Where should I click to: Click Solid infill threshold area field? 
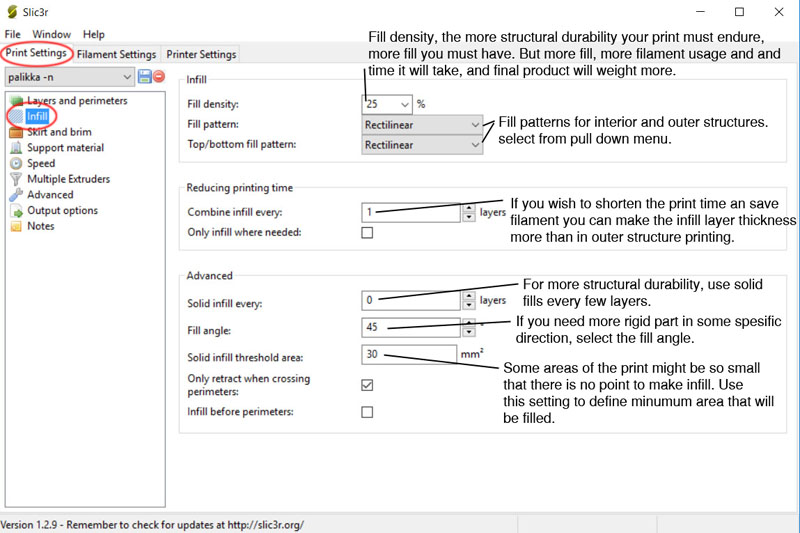coord(409,354)
